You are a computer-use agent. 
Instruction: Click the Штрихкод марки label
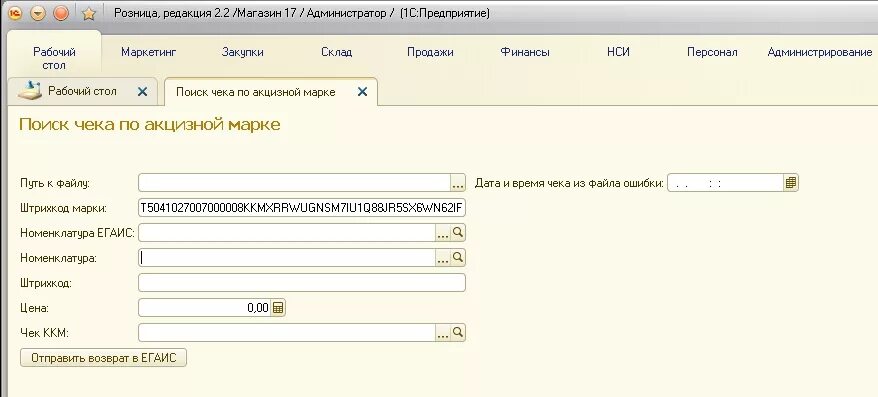63,208
